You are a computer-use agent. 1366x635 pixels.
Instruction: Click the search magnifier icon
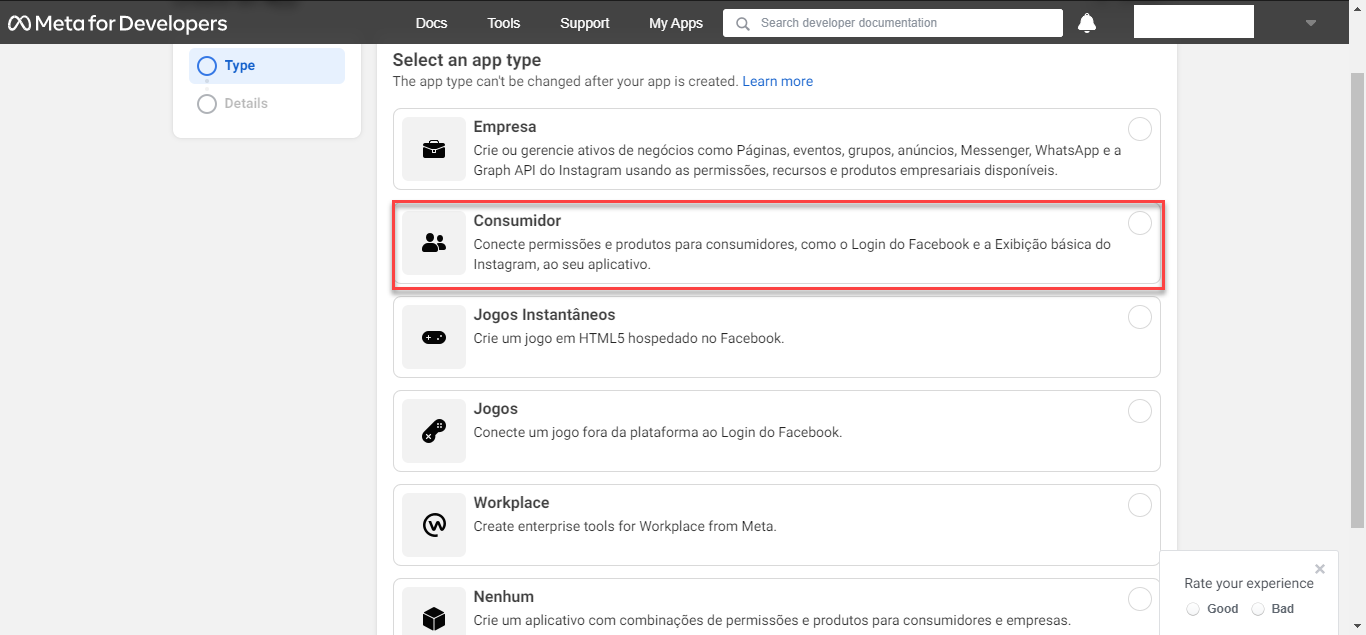coord(742,23)
